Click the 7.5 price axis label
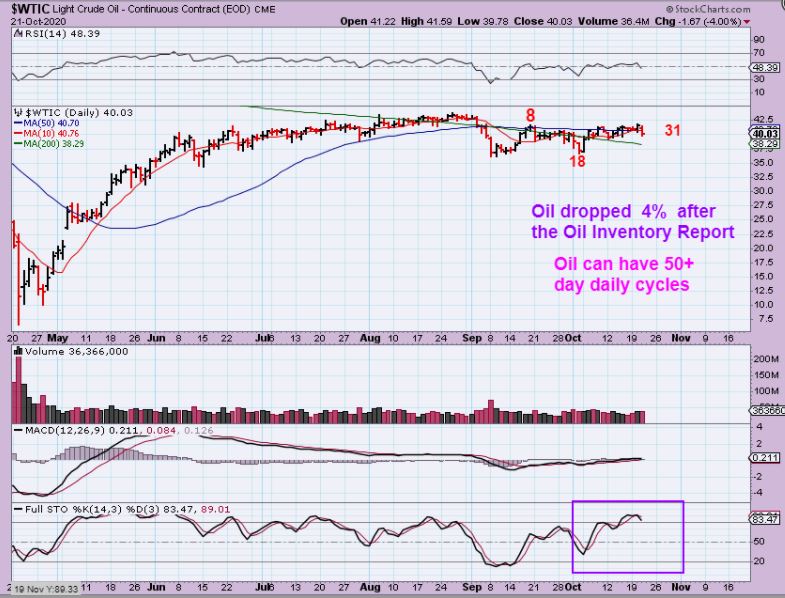This screenshot has width=785, height=598. click(766, 319)
